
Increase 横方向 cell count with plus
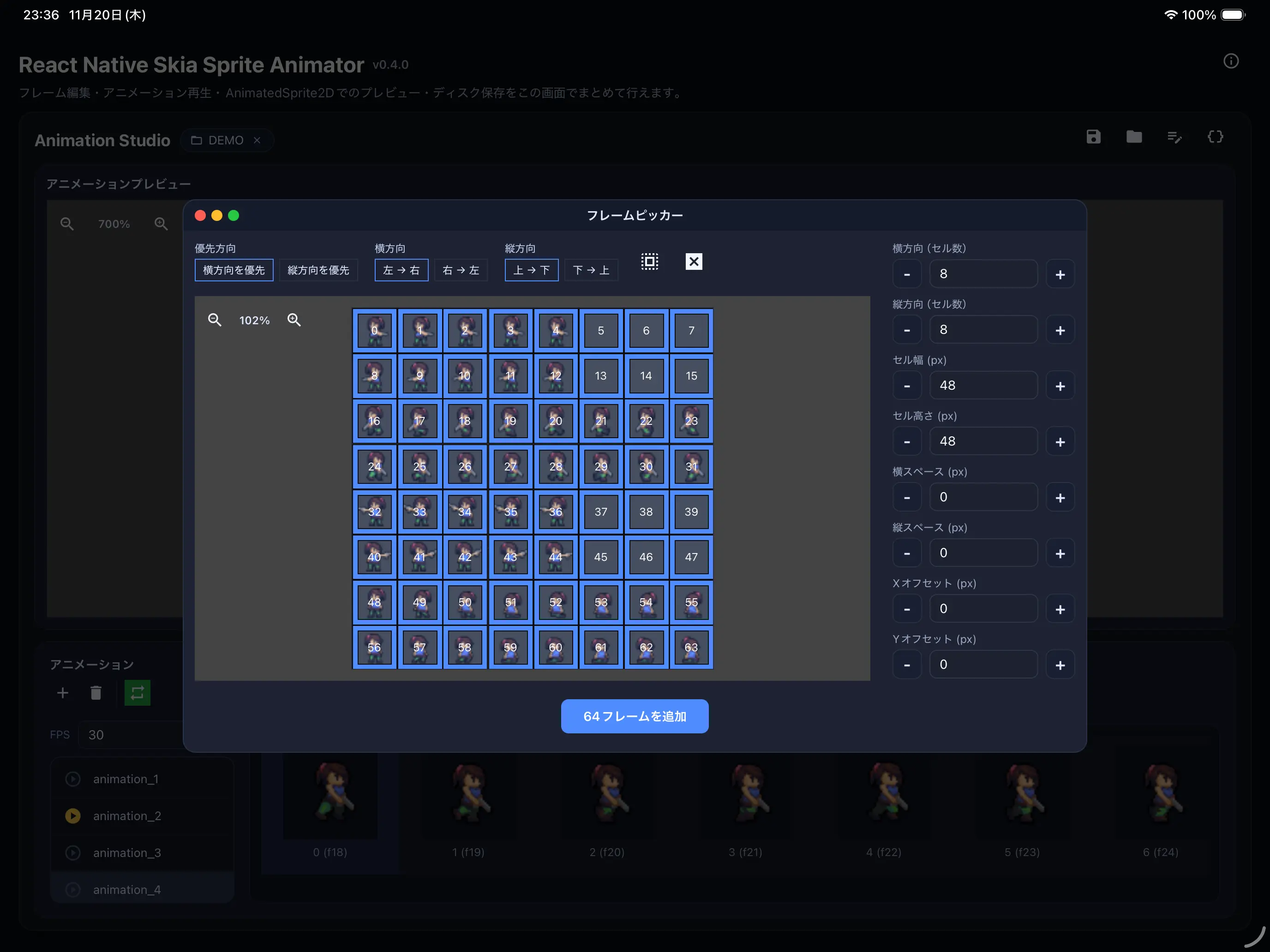pos(1060,275)
